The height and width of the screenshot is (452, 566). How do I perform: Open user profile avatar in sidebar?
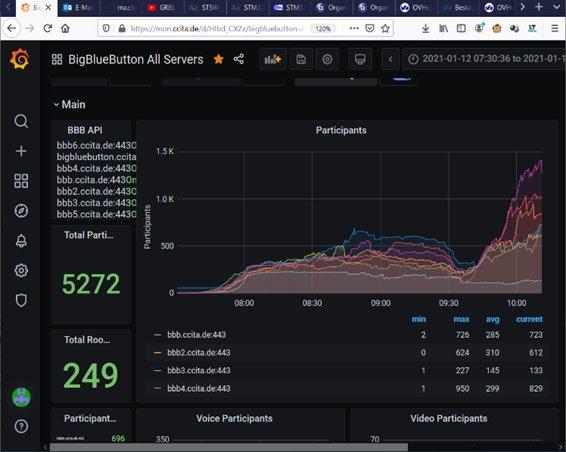(x=21, y=397)
